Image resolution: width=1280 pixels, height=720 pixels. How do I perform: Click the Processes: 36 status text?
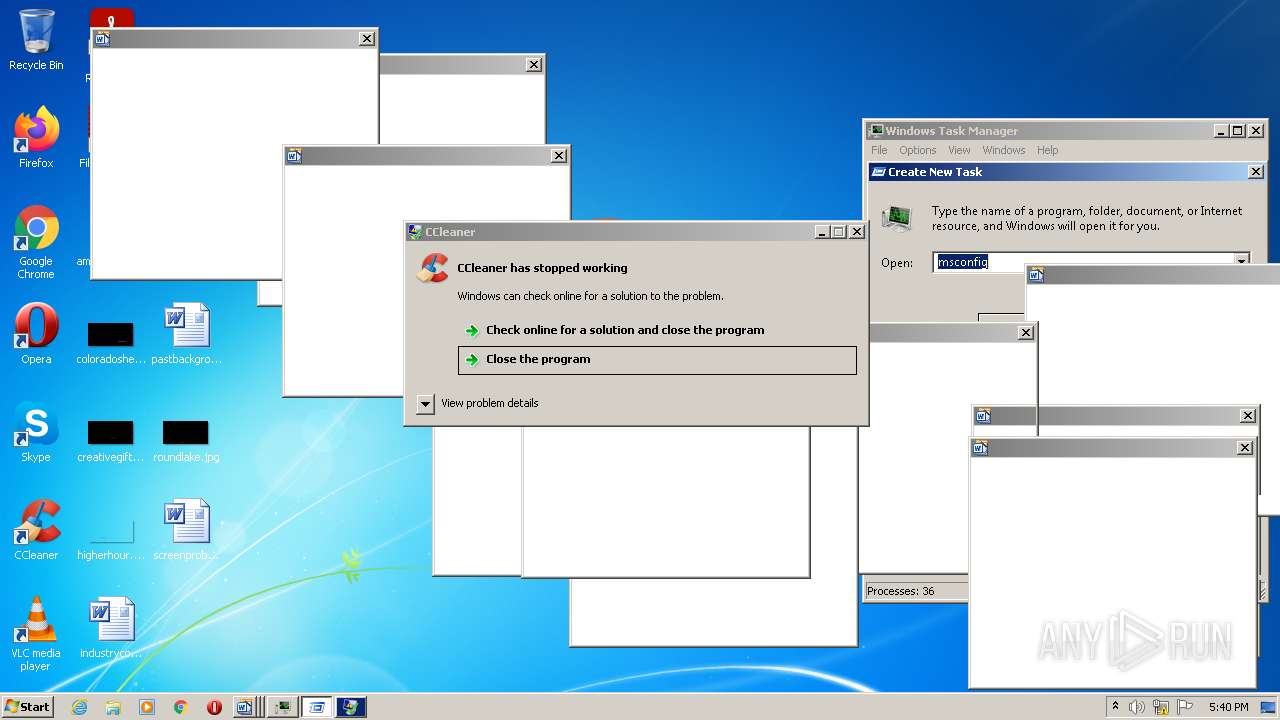coord(901,591)
